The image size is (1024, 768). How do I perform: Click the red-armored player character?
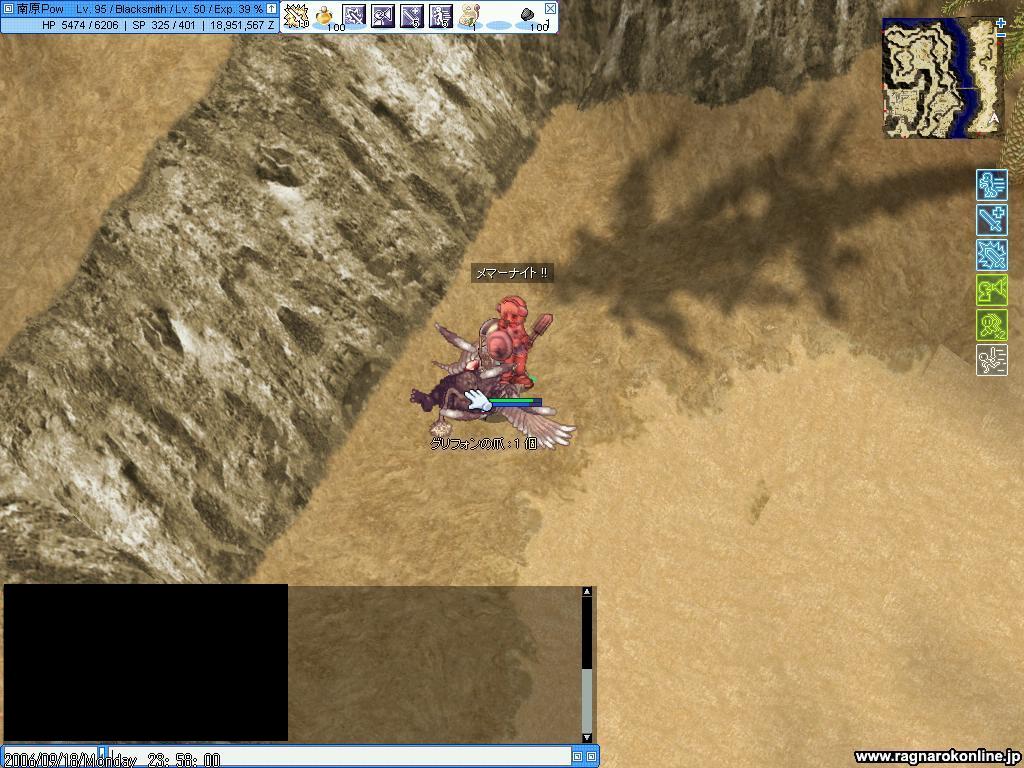tap(516, 341)
